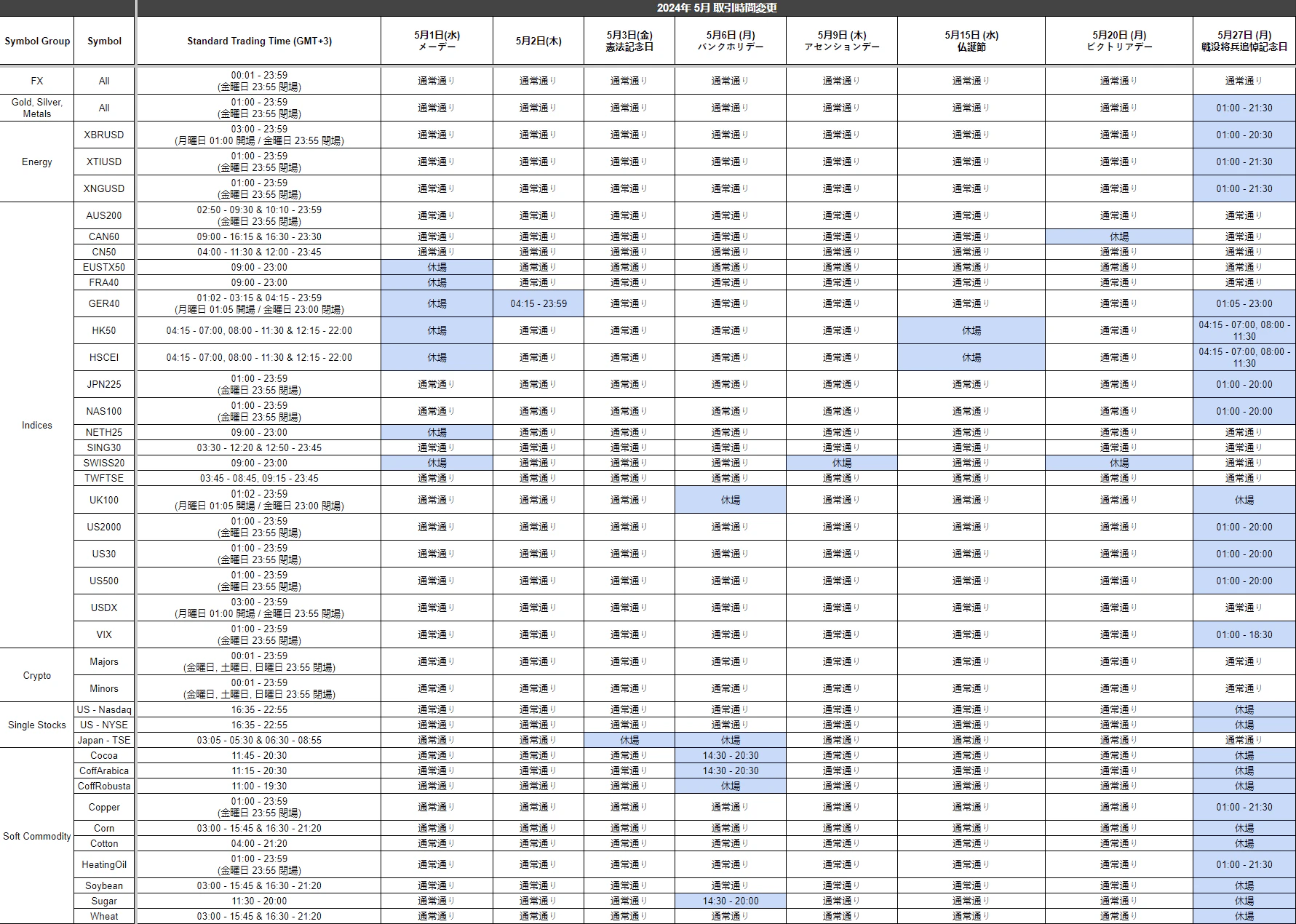Click SWISS20's 休場 cell under アセンションデー

coord(841,463)
